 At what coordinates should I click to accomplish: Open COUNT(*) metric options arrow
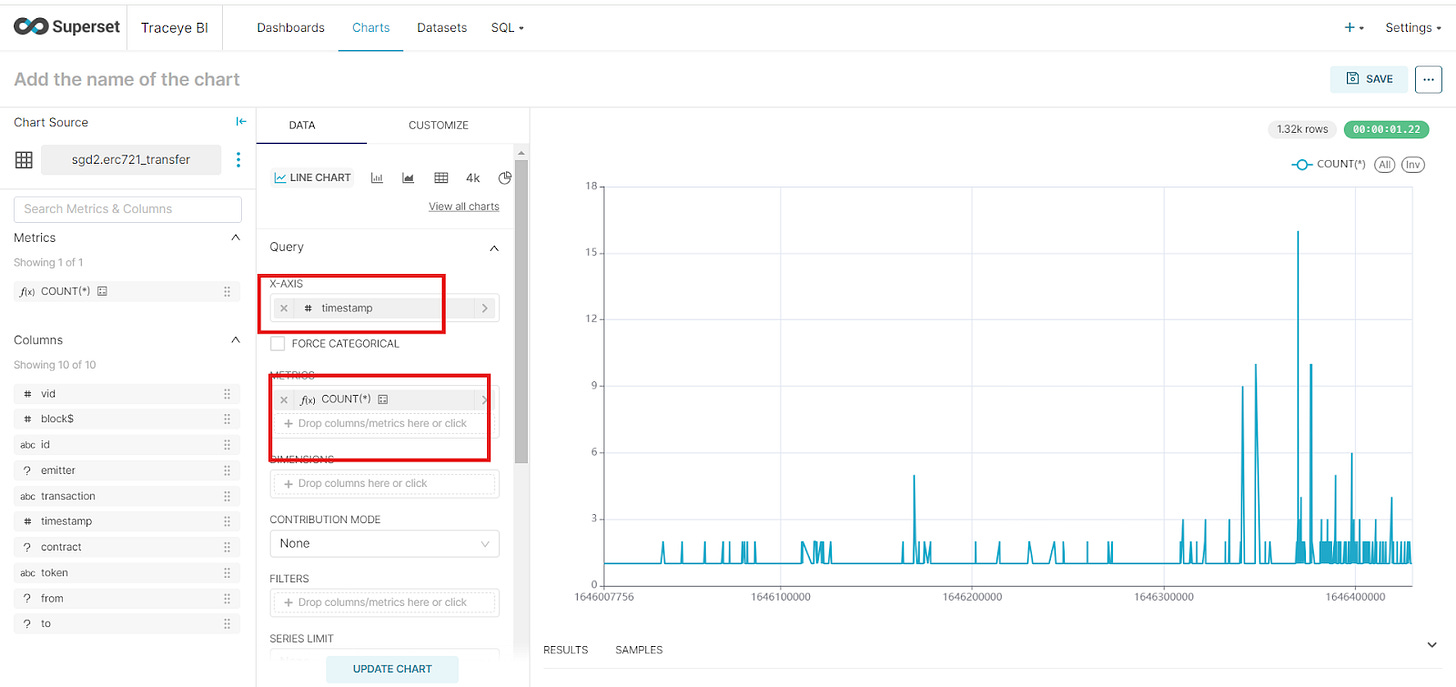pyautogui.click(x=485, y=399)
